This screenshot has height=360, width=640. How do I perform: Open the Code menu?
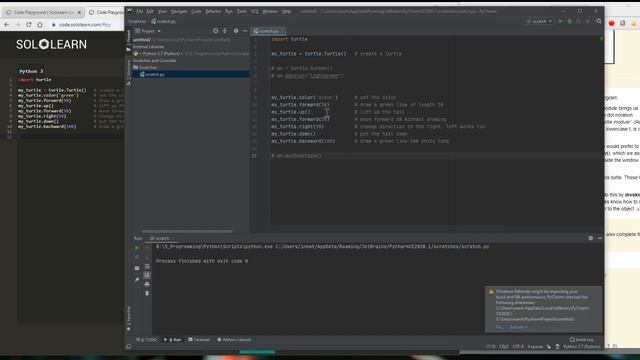(196, 11)
